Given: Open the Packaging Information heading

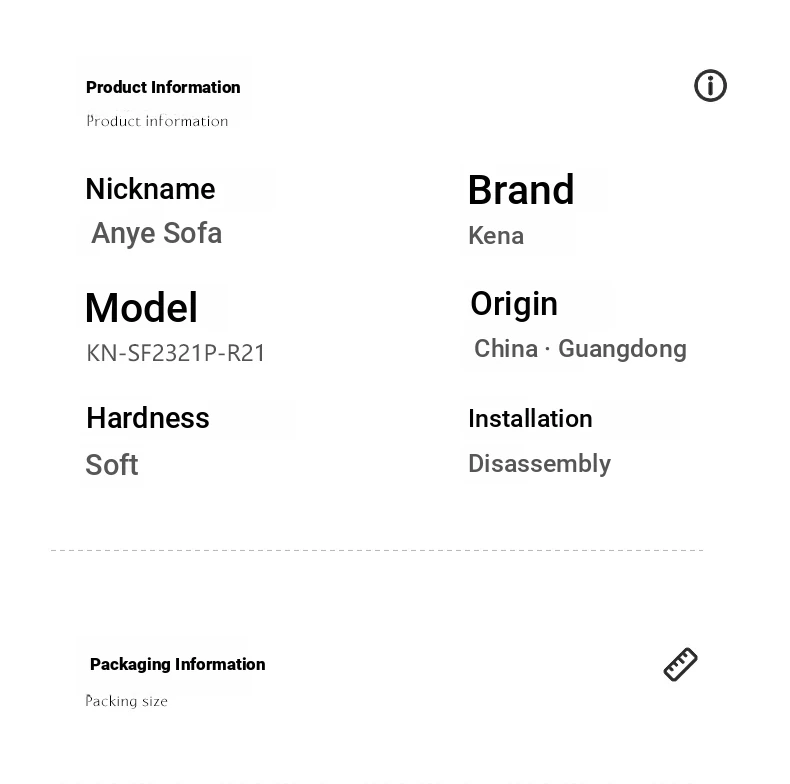Looking at the screenshot, I should pos(177,665).
